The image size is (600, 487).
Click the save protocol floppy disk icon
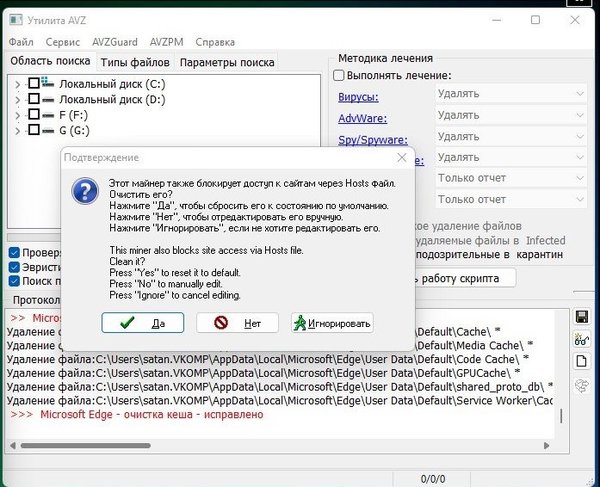click(582, 317)
